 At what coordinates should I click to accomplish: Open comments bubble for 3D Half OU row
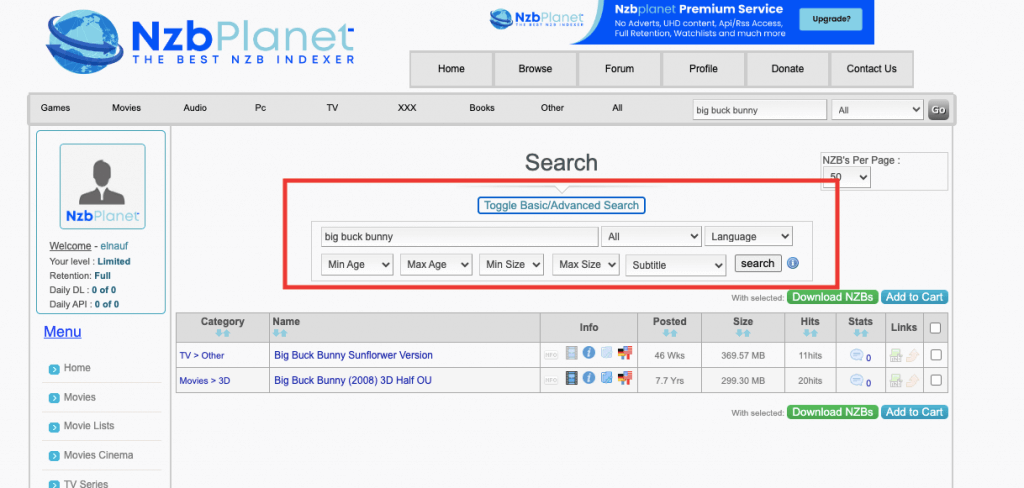coord(856,380)
